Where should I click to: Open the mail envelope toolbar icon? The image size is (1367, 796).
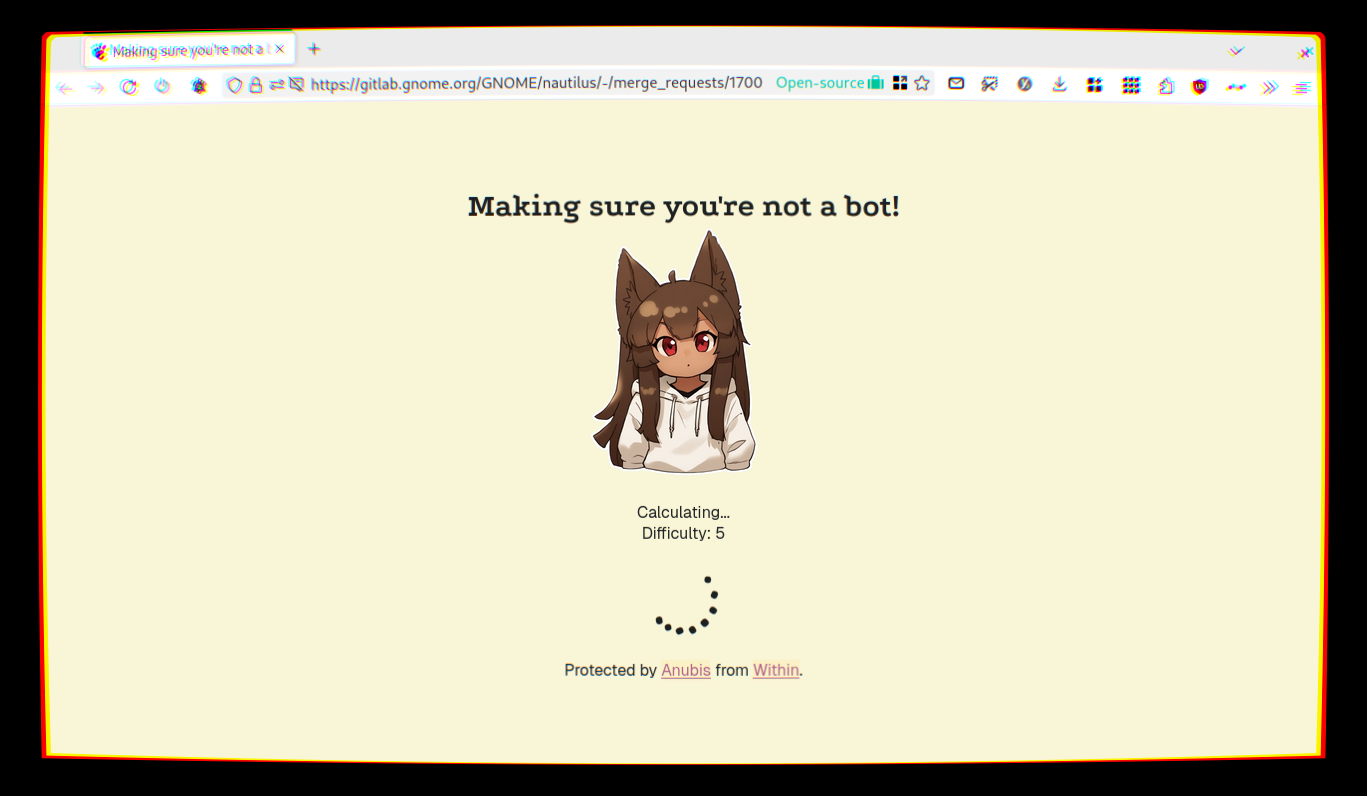pyautogui.click(x=956, y=84)
